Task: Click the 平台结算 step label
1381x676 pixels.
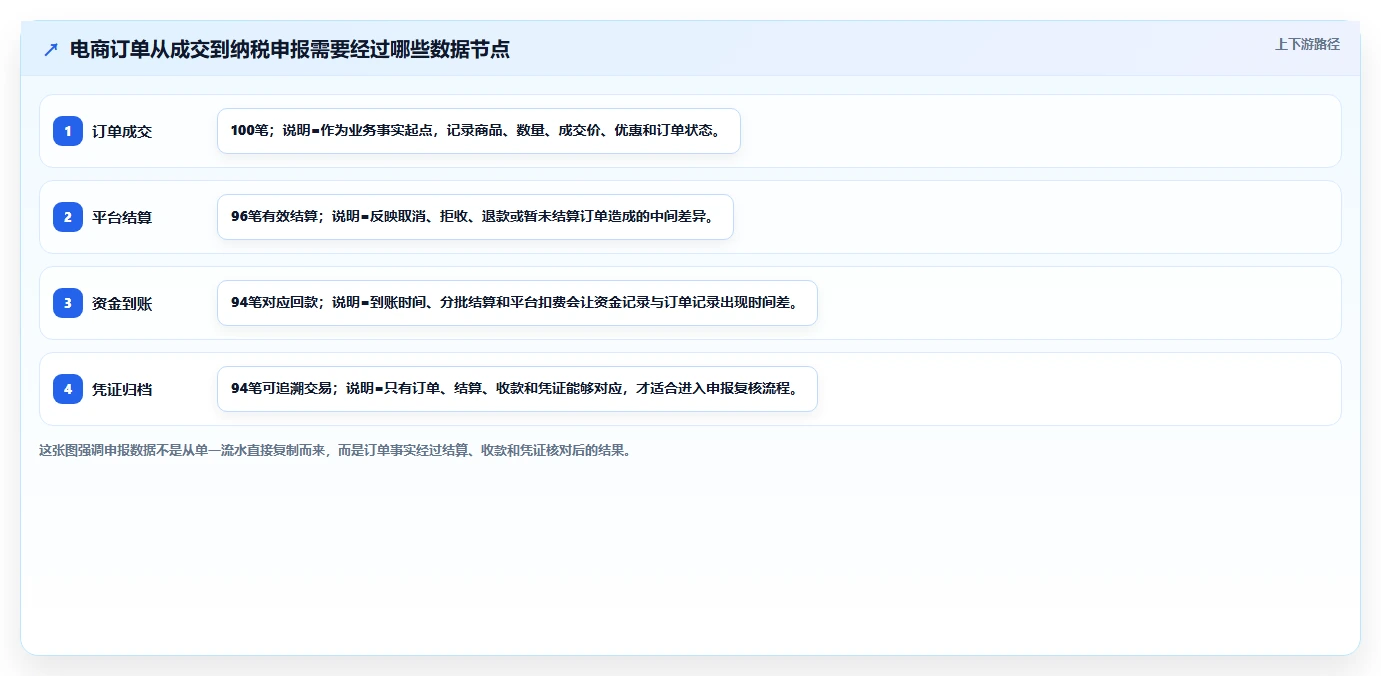Action: [122, 217]
